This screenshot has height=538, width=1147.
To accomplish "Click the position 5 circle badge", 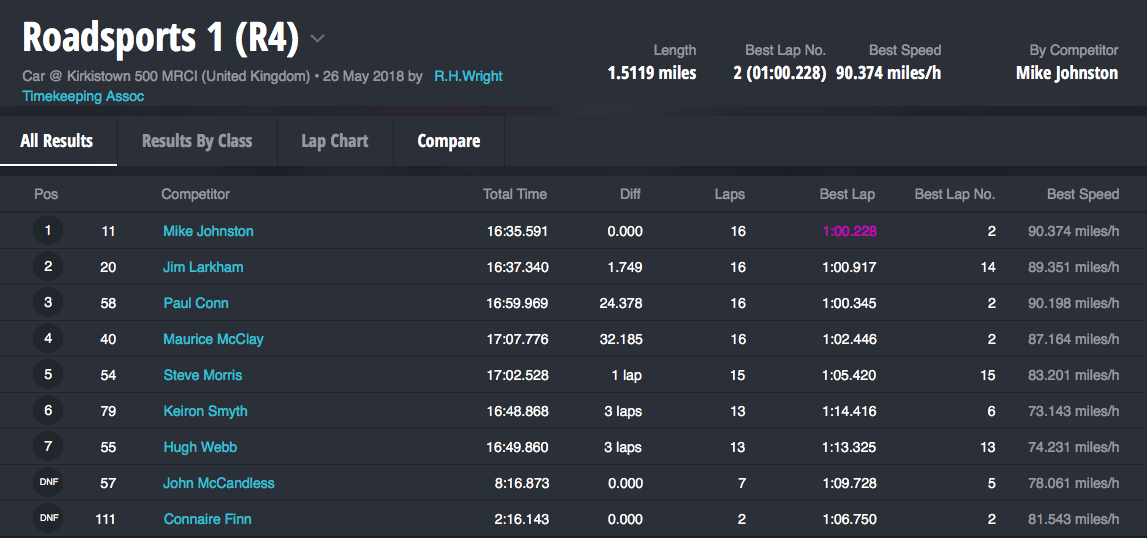I will pos(47,375).
